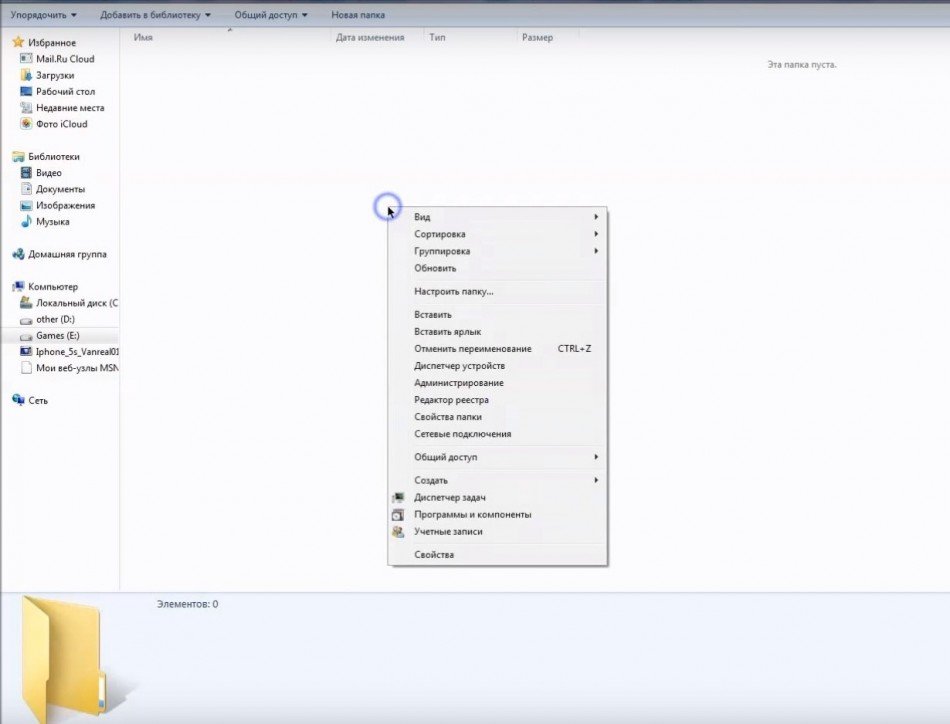Viewport: 950px width, 724px height.
Task: Open the Упорядочить dropdown in toolbar
Action: coord(44,15)
